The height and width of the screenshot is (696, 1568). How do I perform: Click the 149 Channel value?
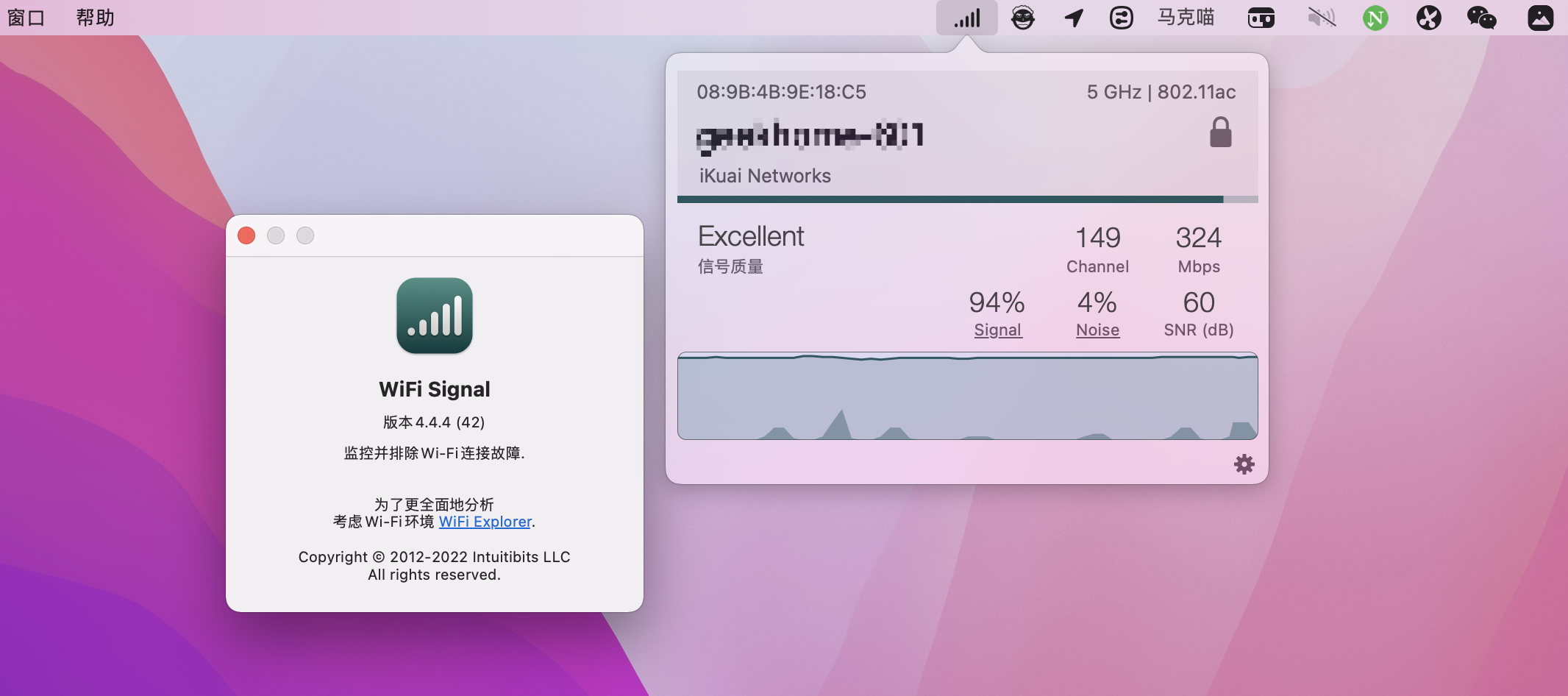click(x=1097, y=238)
